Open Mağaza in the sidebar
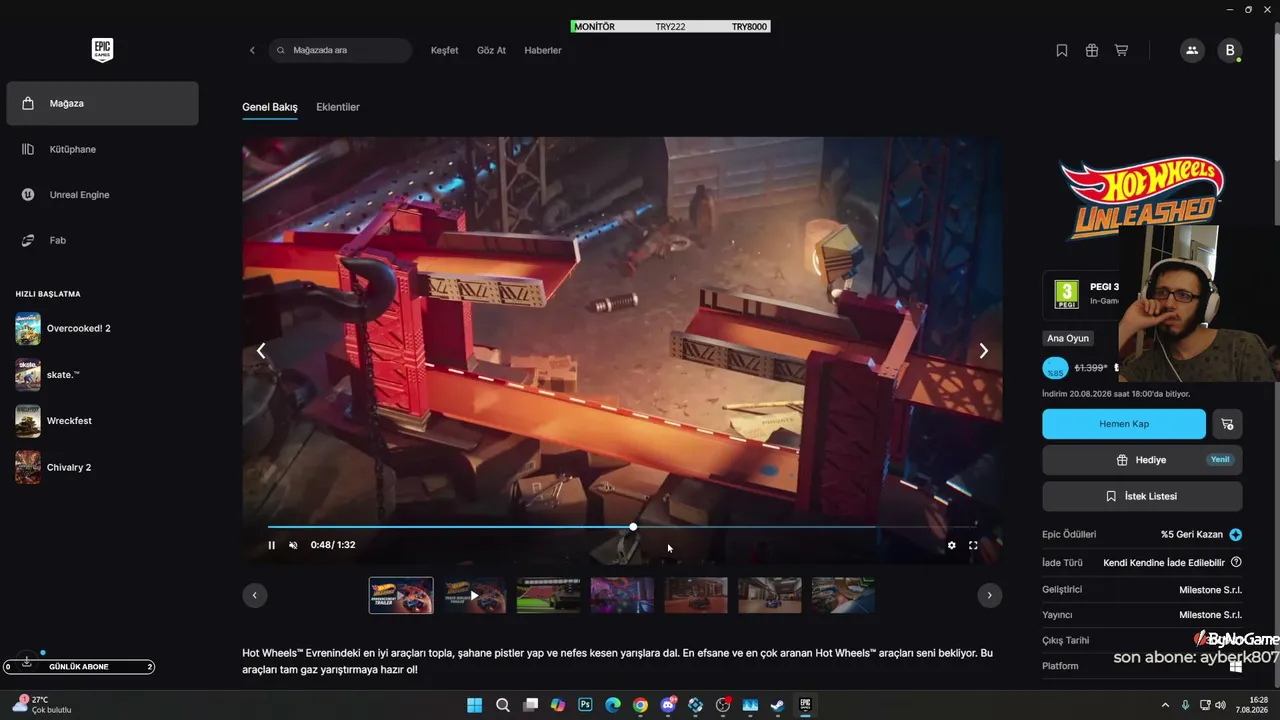The width and height of the screenshot is (1280, 720). click(x=102, y=104)
